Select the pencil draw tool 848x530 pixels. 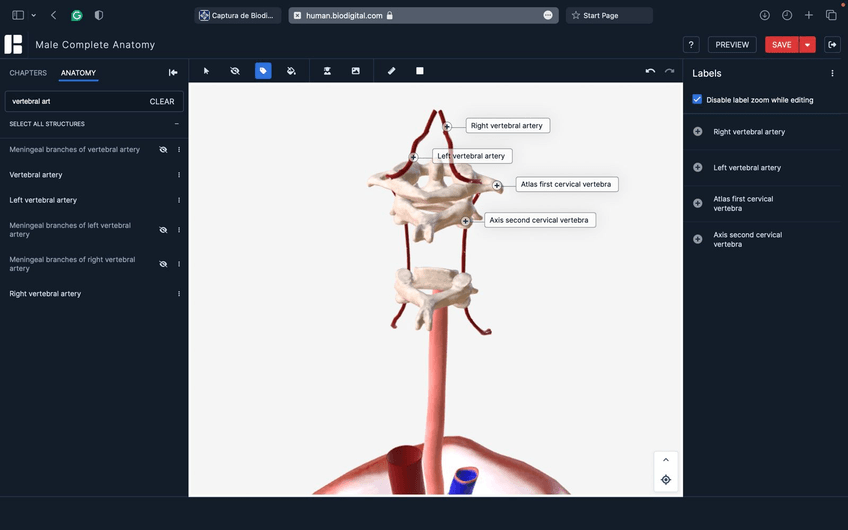(392, 71)
